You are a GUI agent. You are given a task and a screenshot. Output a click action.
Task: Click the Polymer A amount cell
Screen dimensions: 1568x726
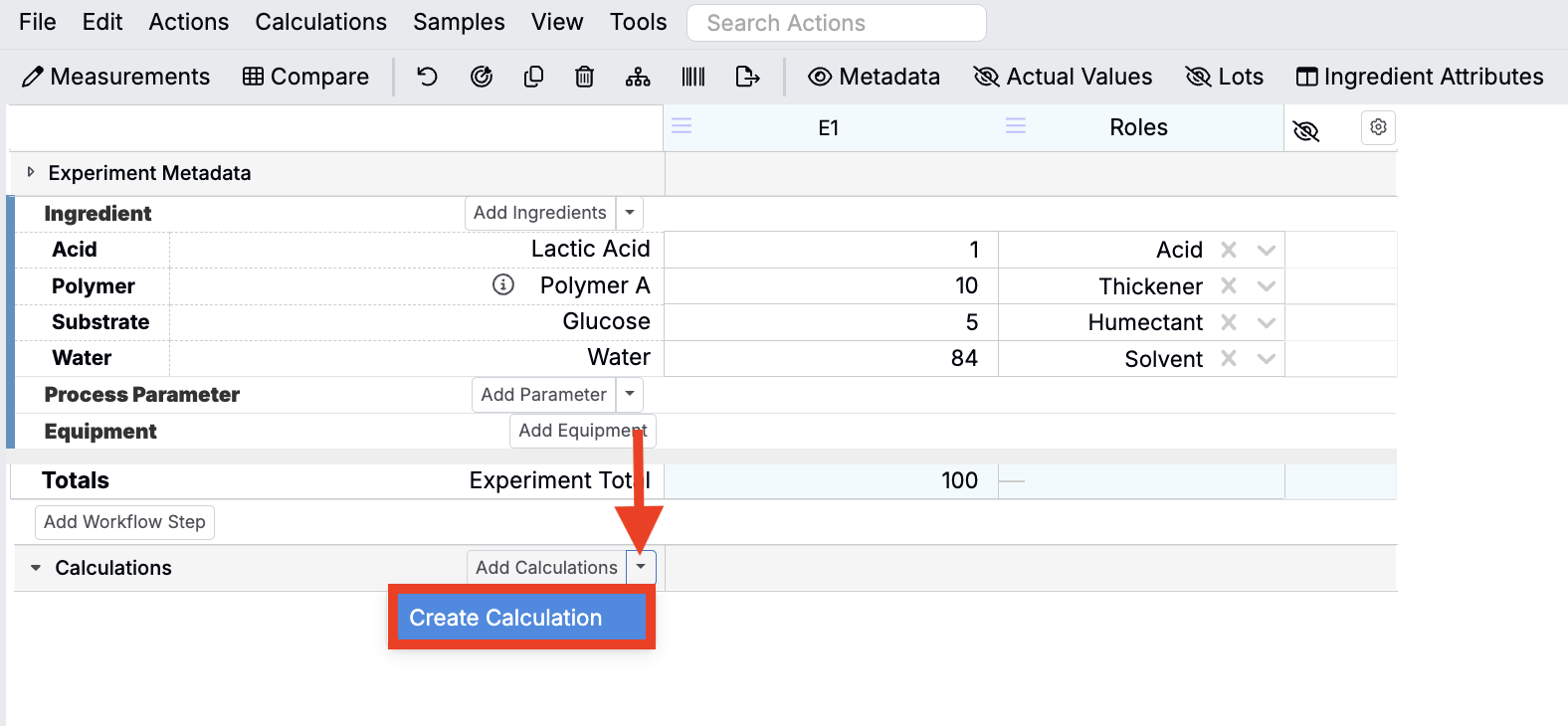831,286
